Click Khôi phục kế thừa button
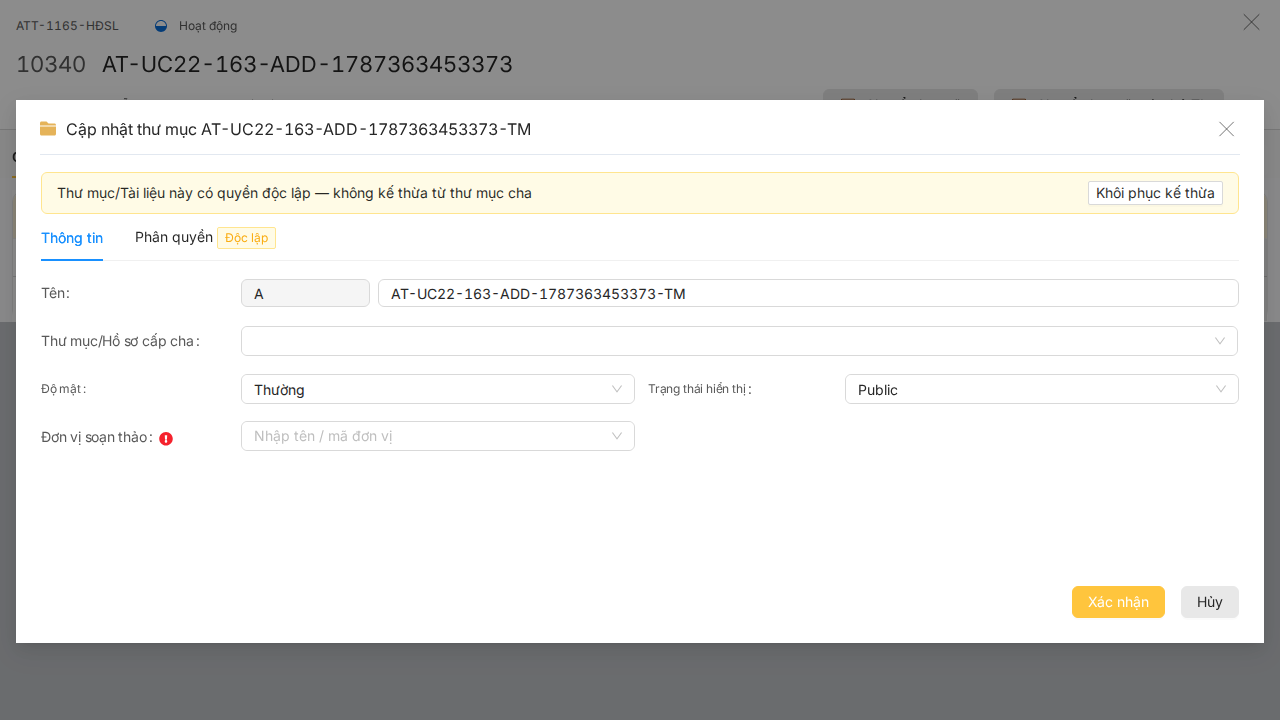Viewport: 1280px width, 720px height. [x=1155, y=193]
